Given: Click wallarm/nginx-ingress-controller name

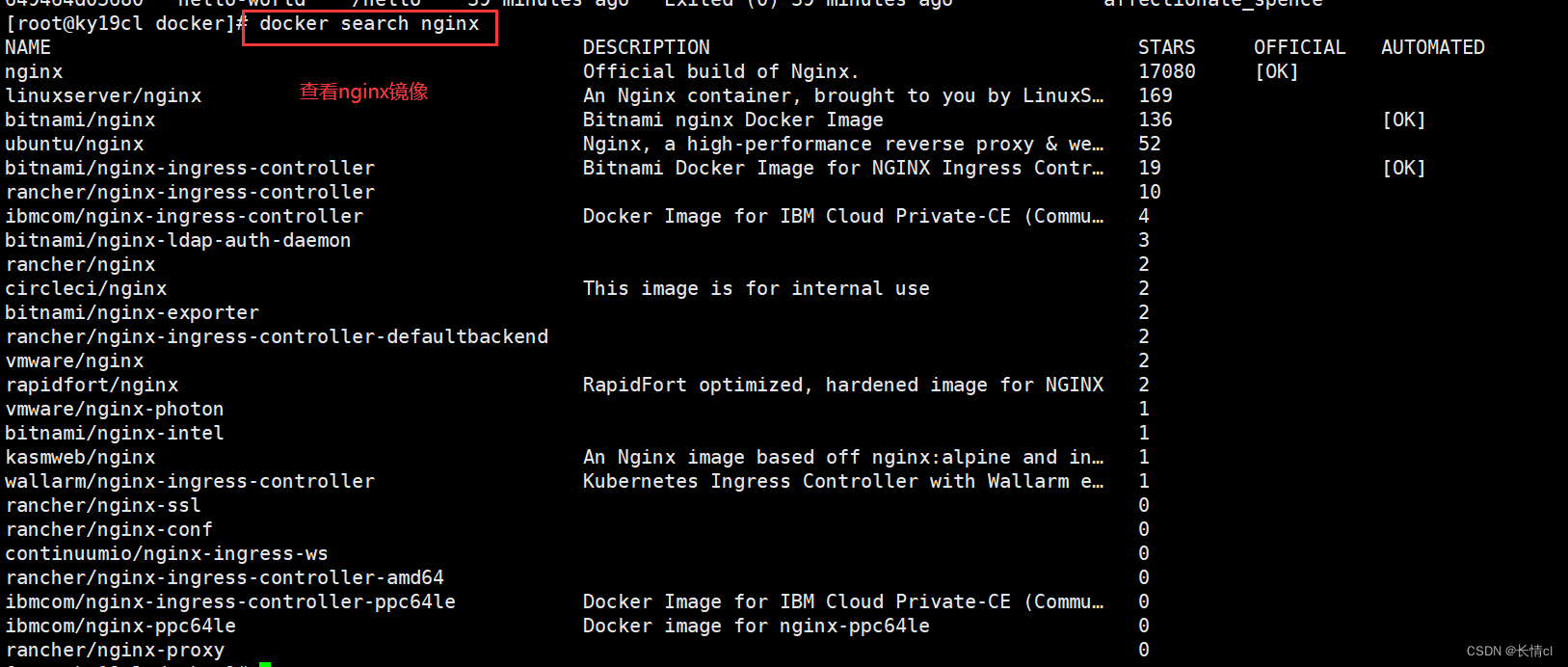Looking at the screenshot, I should [x=190, y=481].
